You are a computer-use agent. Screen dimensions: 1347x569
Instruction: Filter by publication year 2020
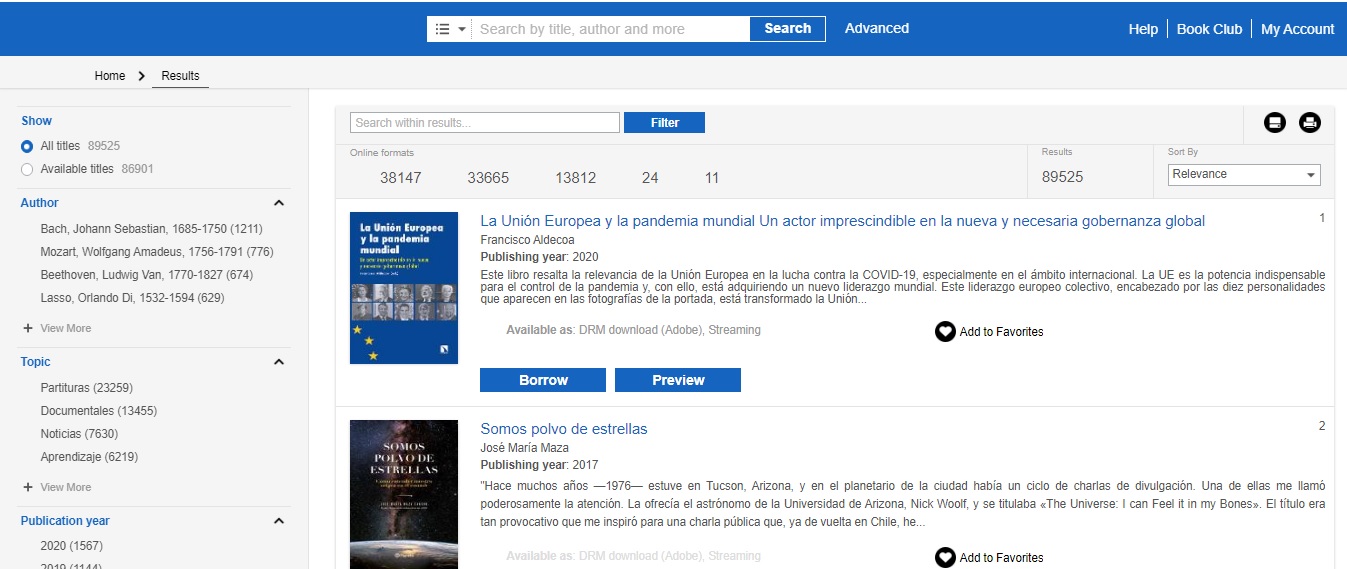pos(72,546)
